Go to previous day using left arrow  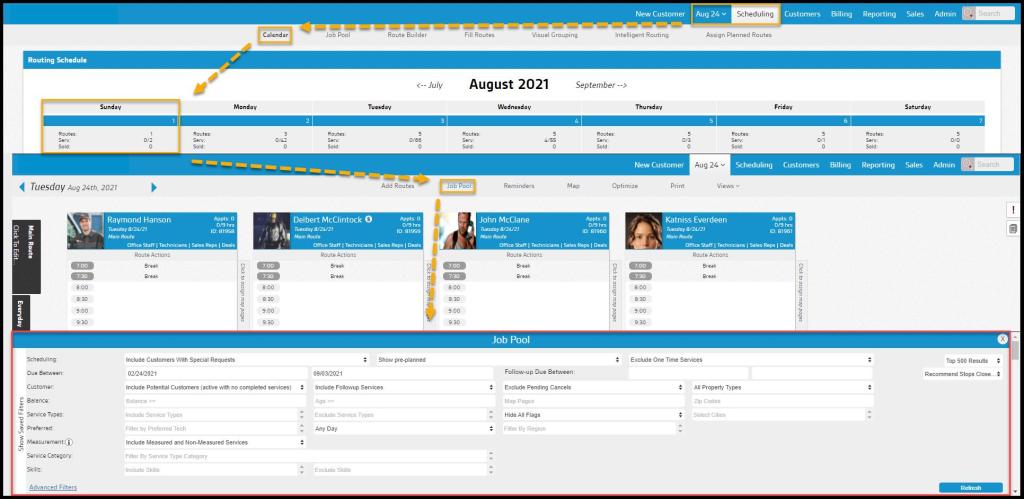click(22, 187)
